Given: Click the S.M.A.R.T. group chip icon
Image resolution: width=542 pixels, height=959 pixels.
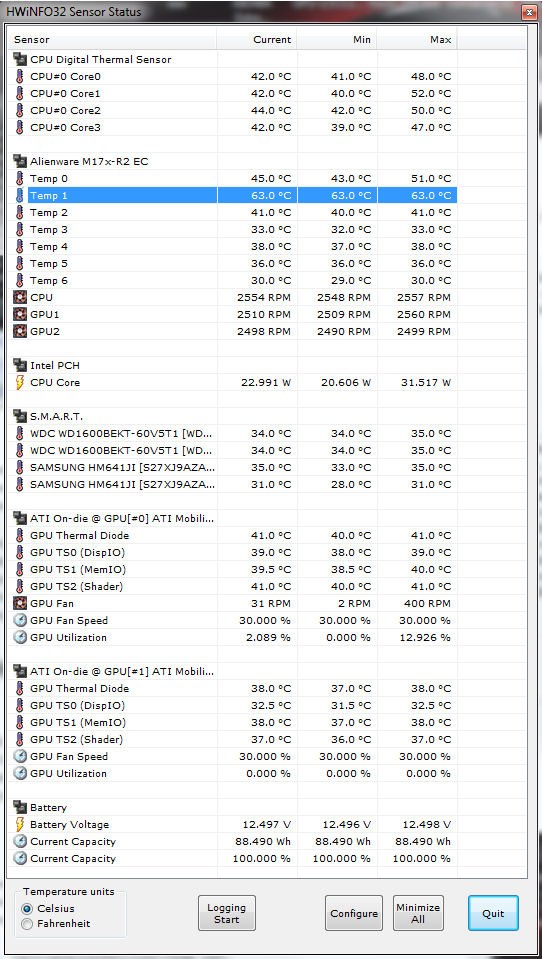Looking at the screenshot, I should coord(20,416).
